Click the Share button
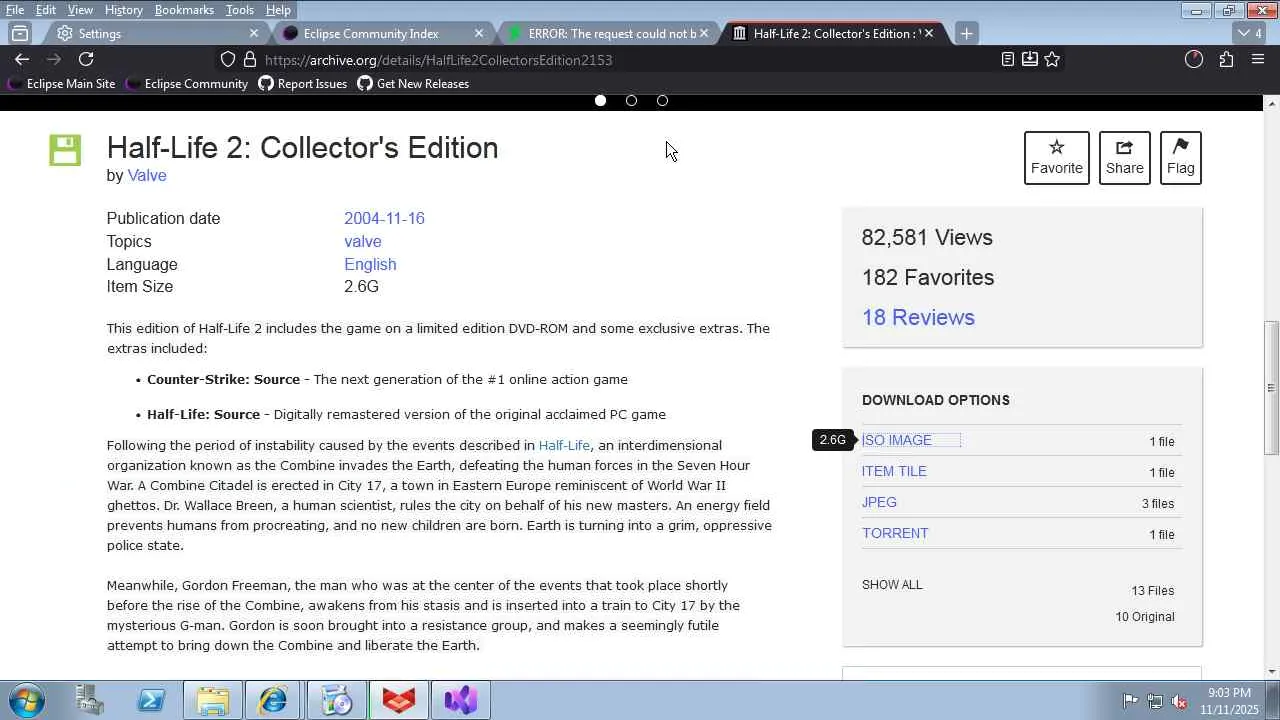The width and height of the screenshot is (1280, 720). click(x=1125, y=158)
